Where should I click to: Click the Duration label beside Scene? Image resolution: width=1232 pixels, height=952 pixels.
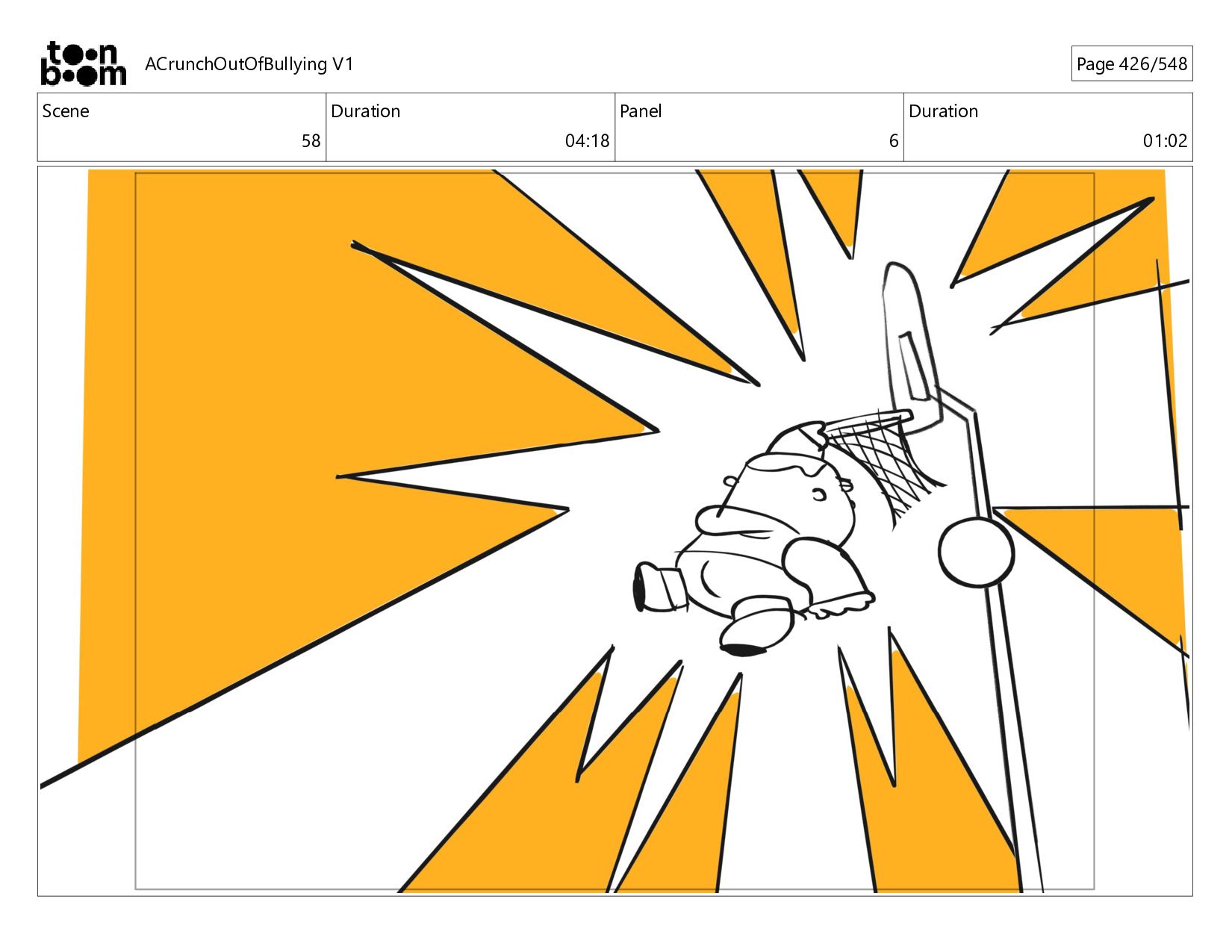click(x=365, y=111)
